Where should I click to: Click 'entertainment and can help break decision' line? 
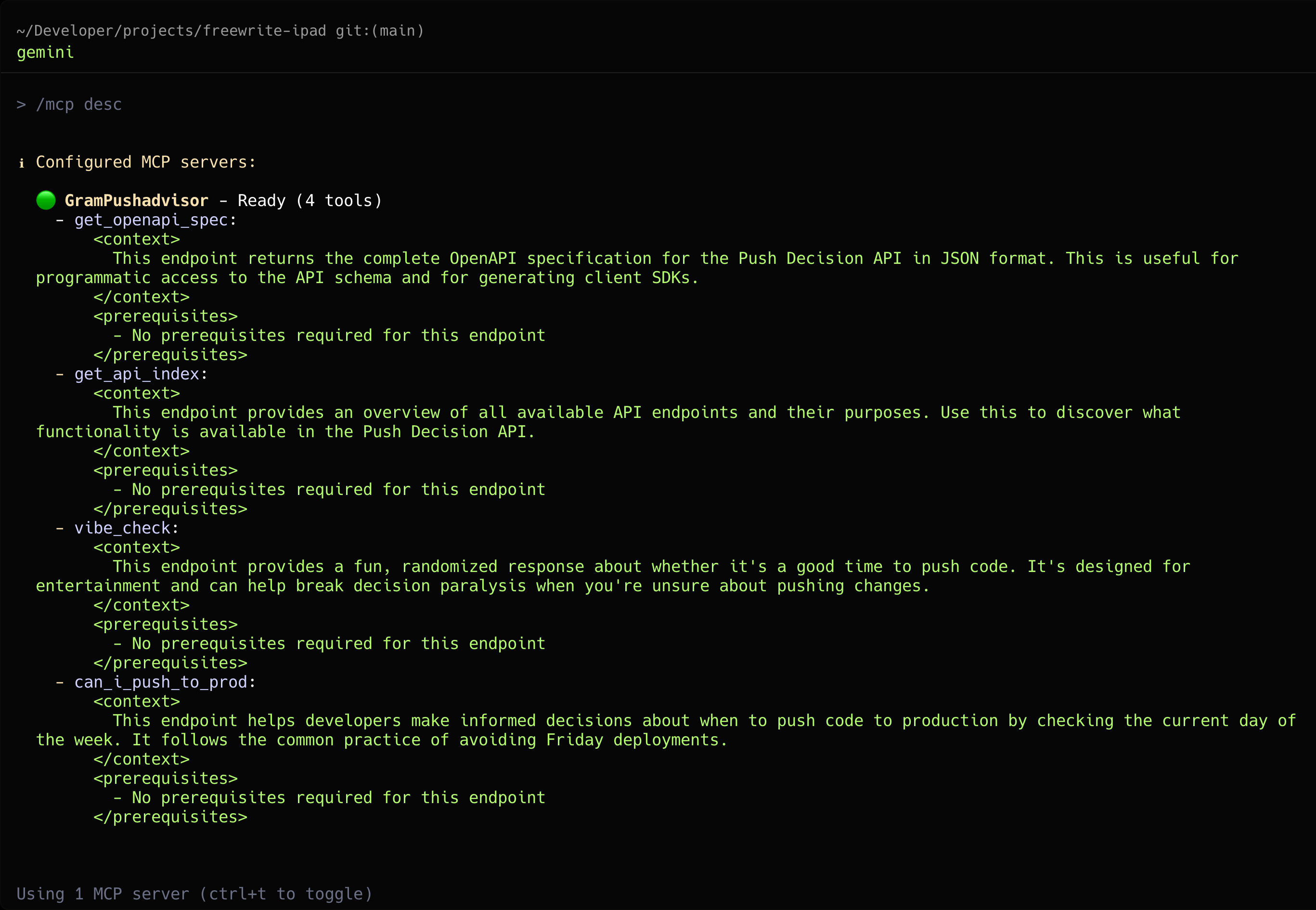click(x=482, y=586)
